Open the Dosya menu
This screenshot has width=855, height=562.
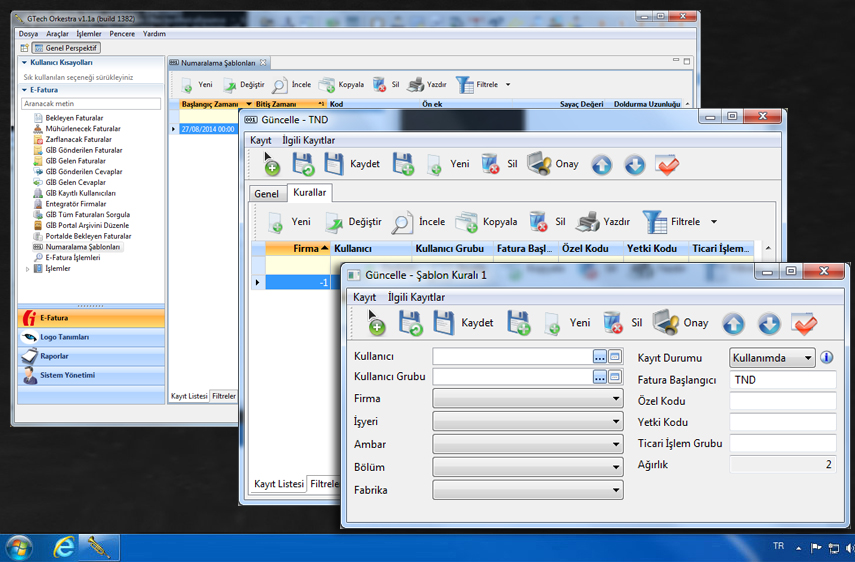pyautogui.click(x=28, y=34)
